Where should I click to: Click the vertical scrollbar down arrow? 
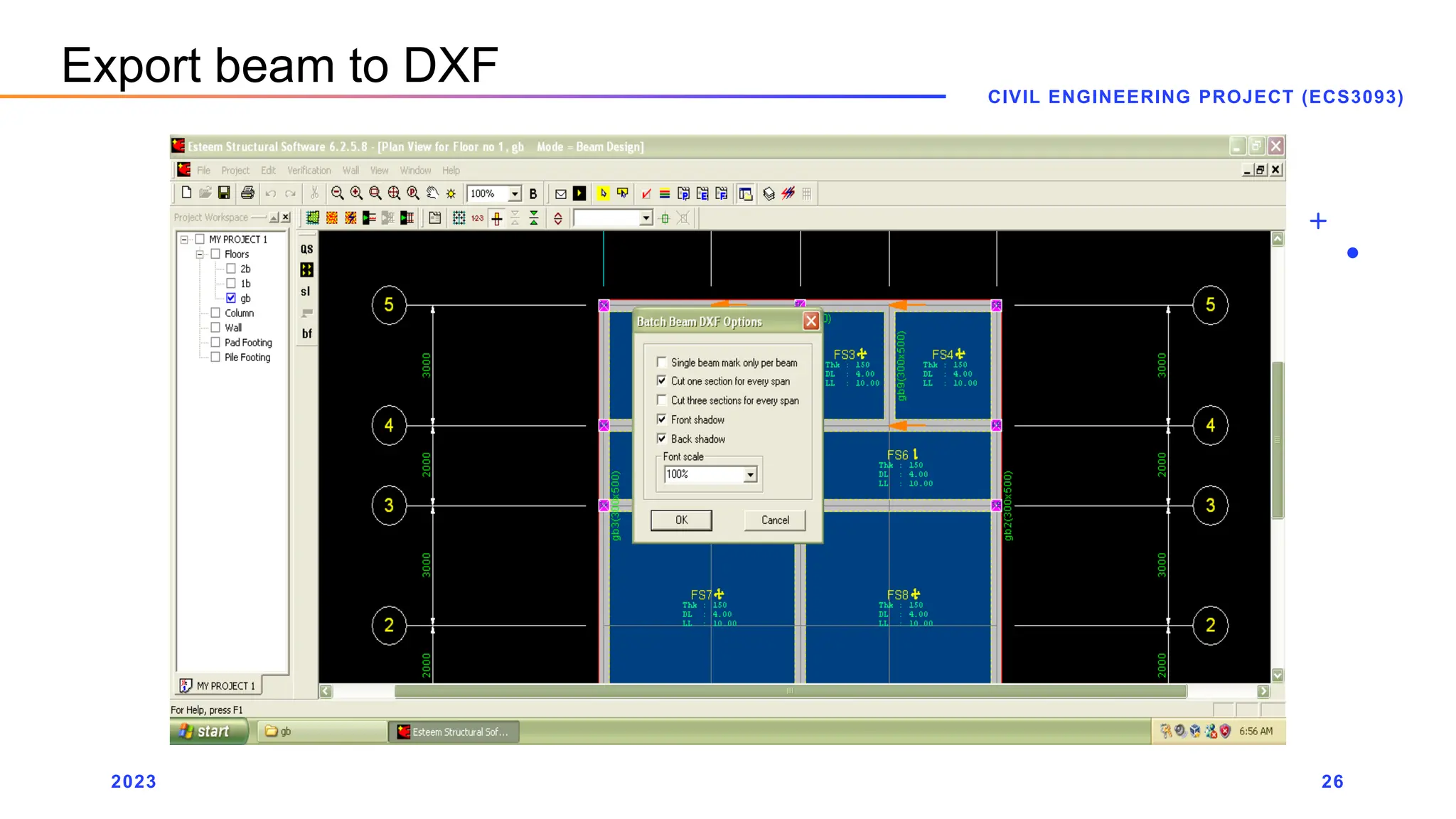[x=1278, y=675]
